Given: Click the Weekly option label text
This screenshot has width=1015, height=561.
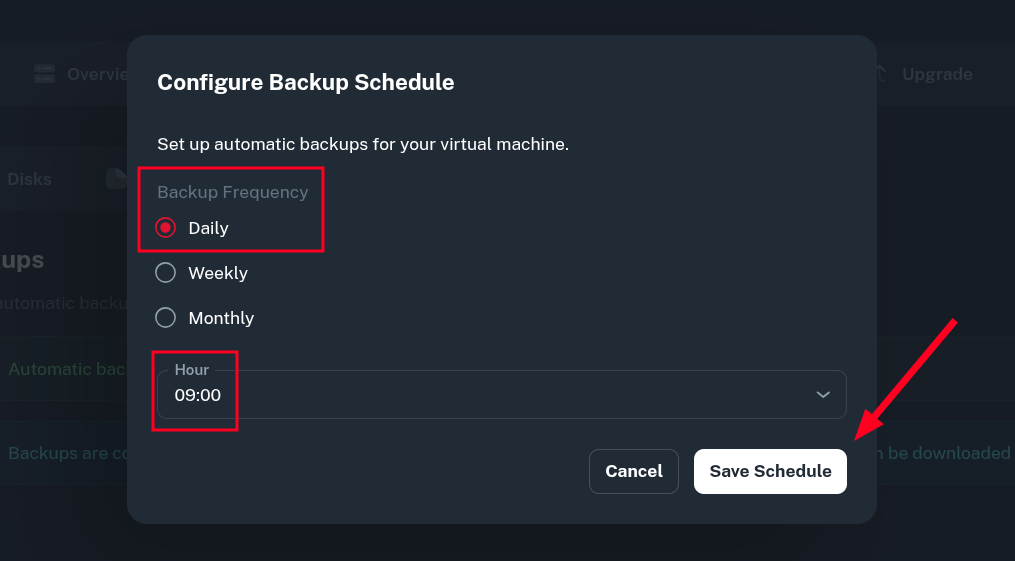Looking at the screenshot, I should click(218, 273).
